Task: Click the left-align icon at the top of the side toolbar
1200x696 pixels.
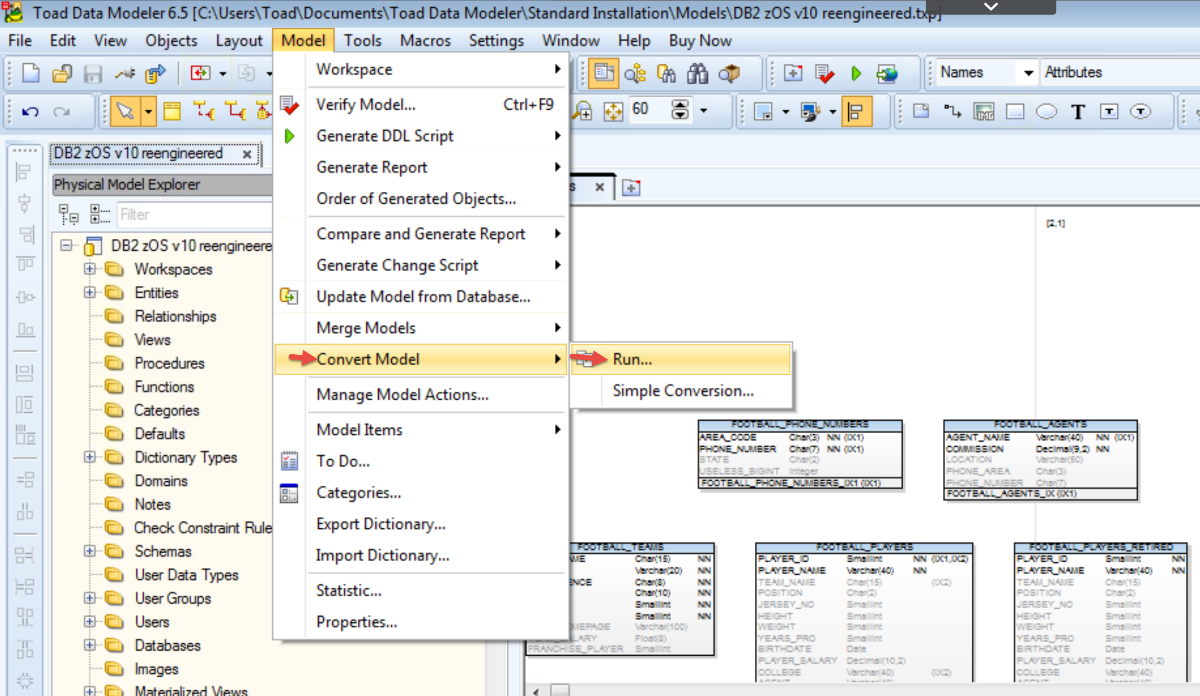Action: pos(25,173)
